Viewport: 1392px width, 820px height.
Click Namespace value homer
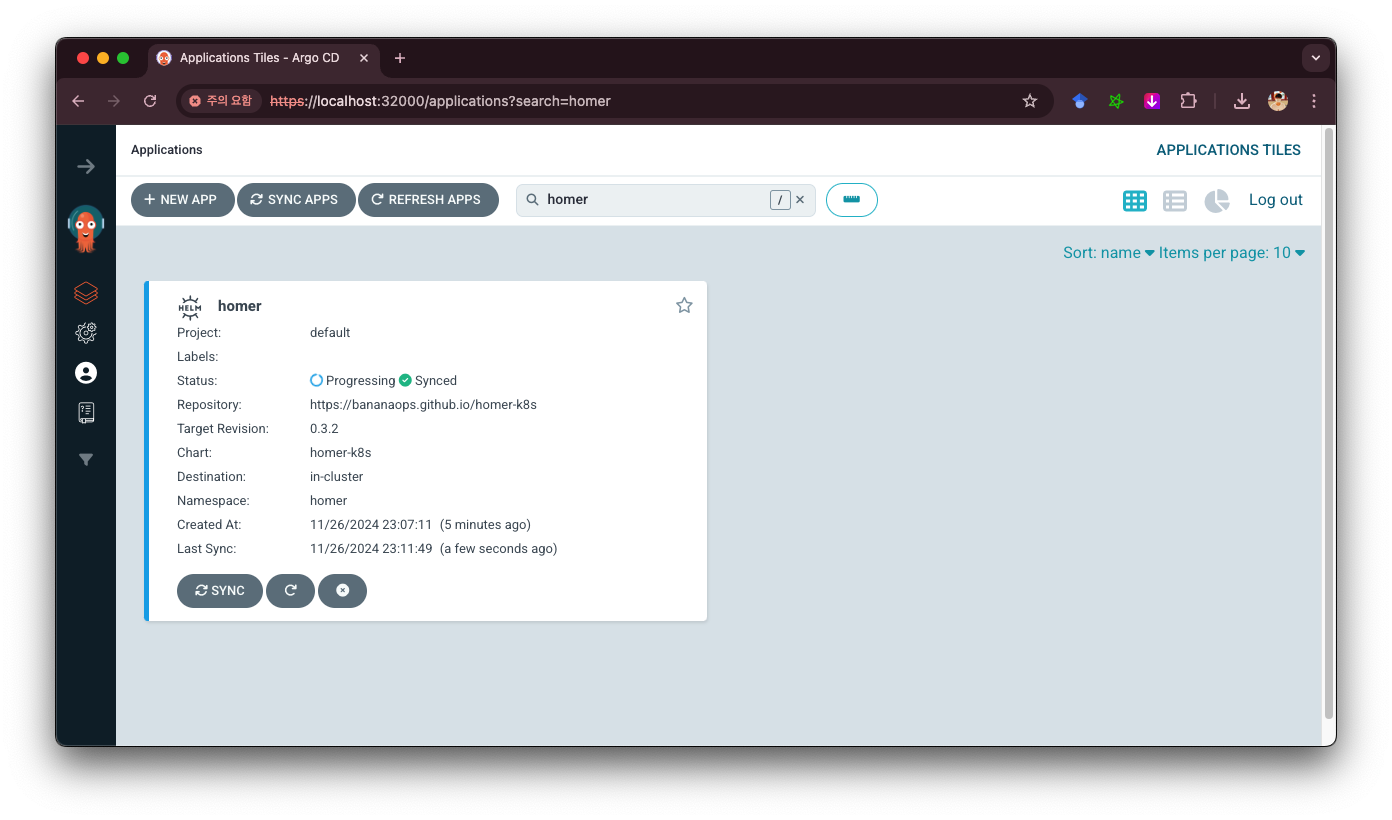click(329, 501)
